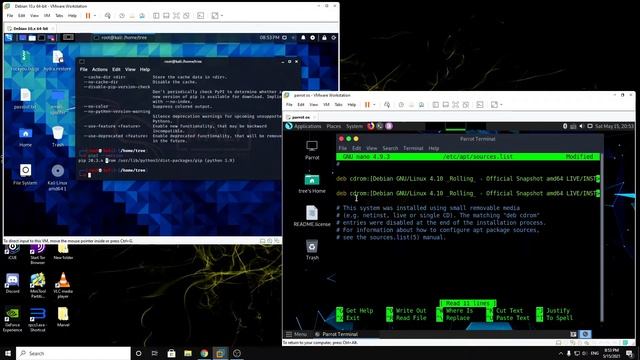640x360 pixels.
Task: Open GeForce Experience desktop shortcut
Action: point(12,319)
